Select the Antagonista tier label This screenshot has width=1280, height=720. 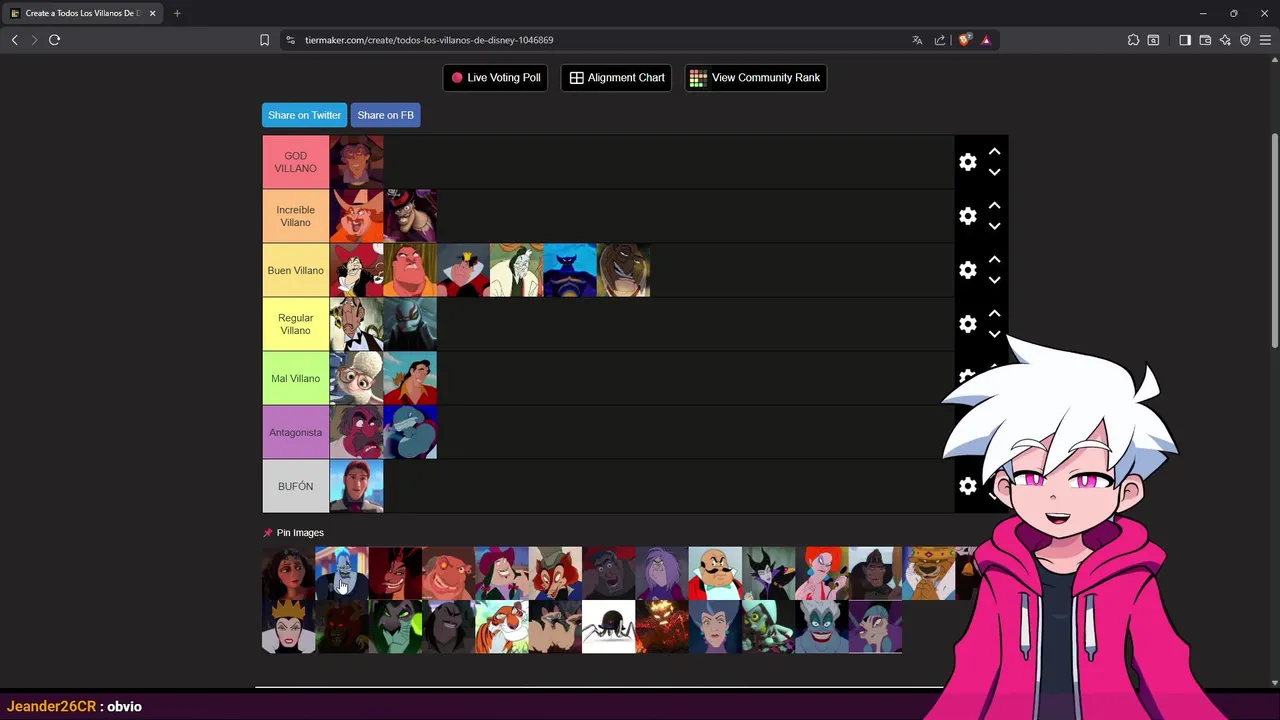pyautogui.click(x=295, y=432)
